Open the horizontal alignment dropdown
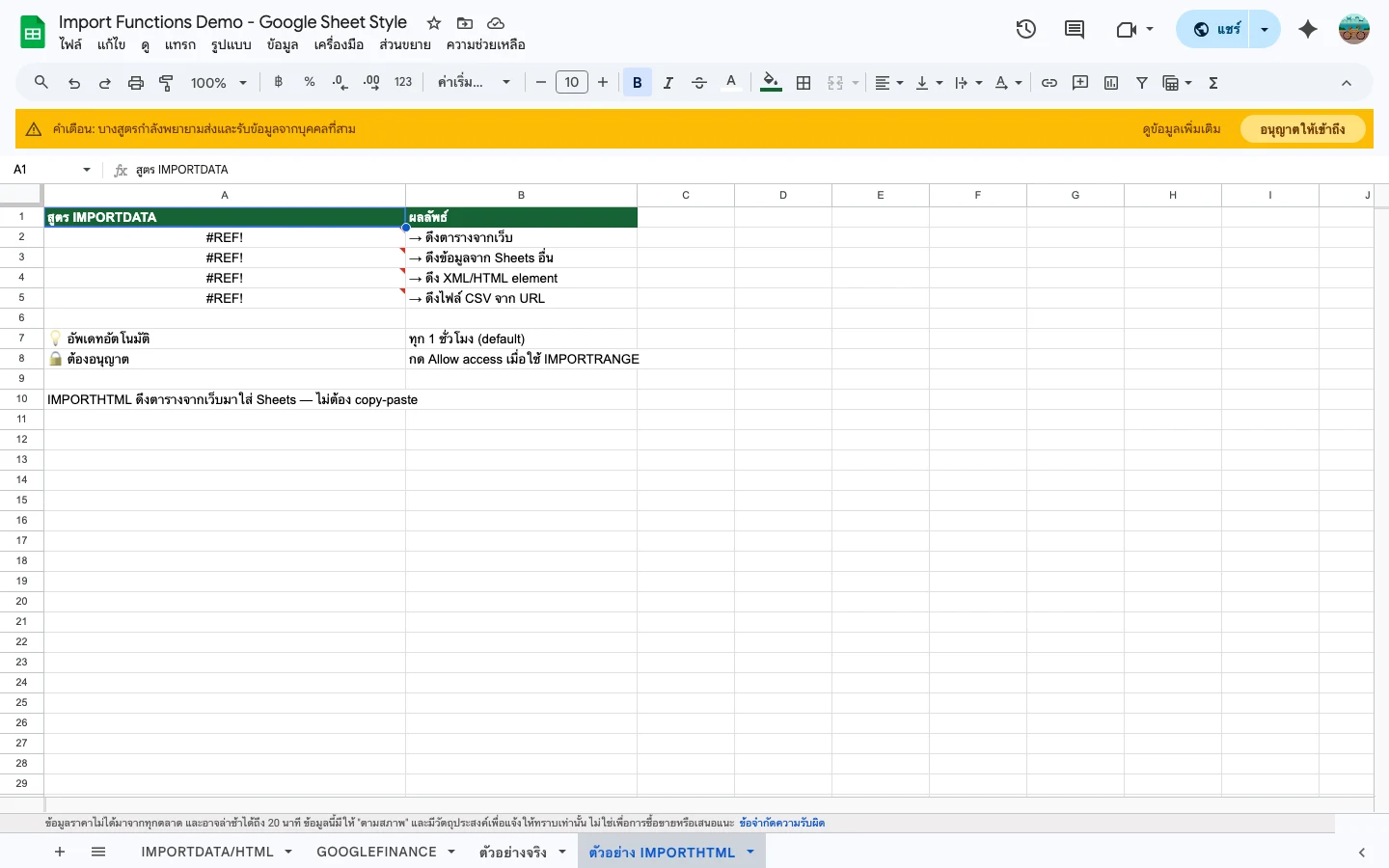This screenshot has width=1389, height=868. point(887,83)
